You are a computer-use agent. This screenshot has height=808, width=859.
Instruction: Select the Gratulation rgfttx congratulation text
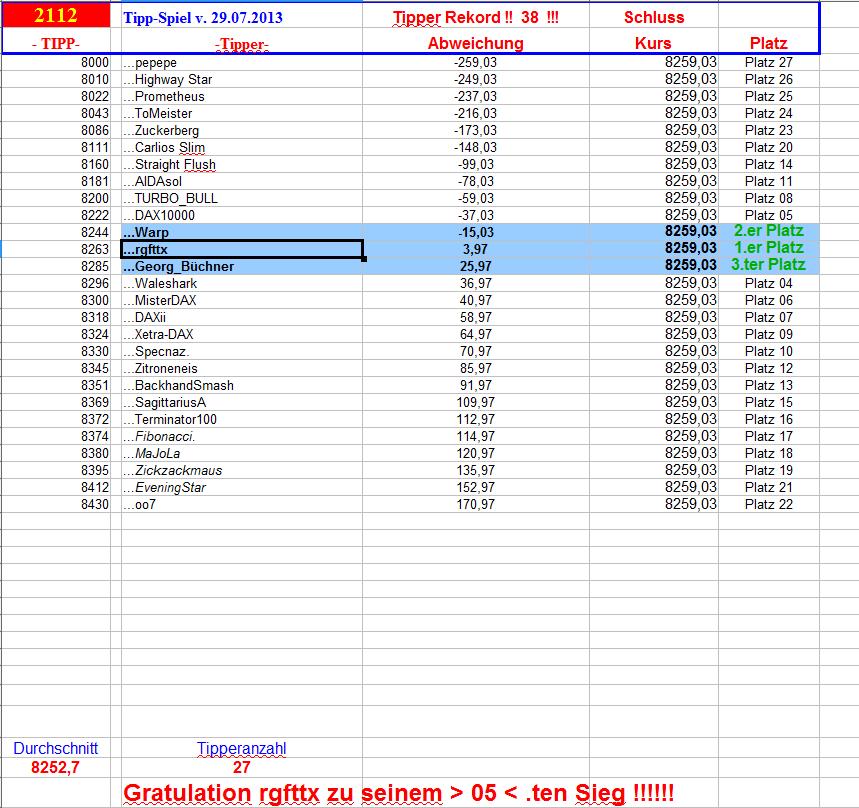pos(400,790)
